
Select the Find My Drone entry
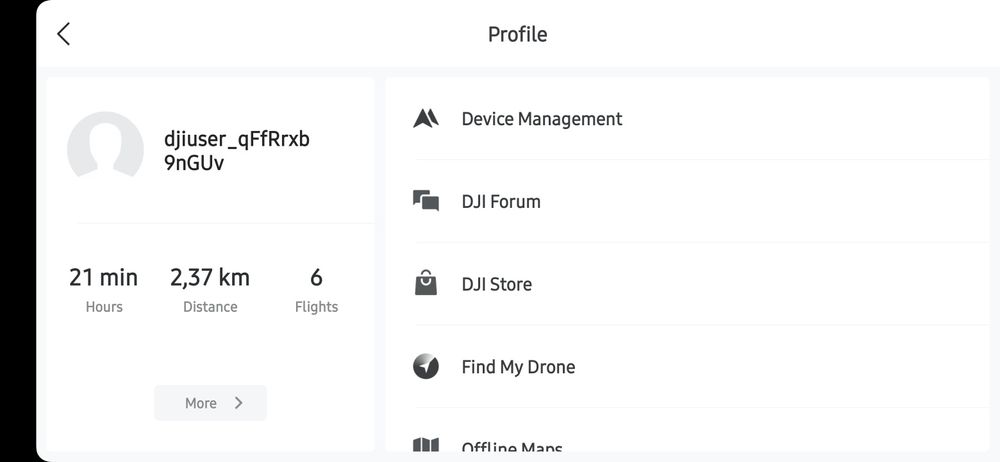518,367
